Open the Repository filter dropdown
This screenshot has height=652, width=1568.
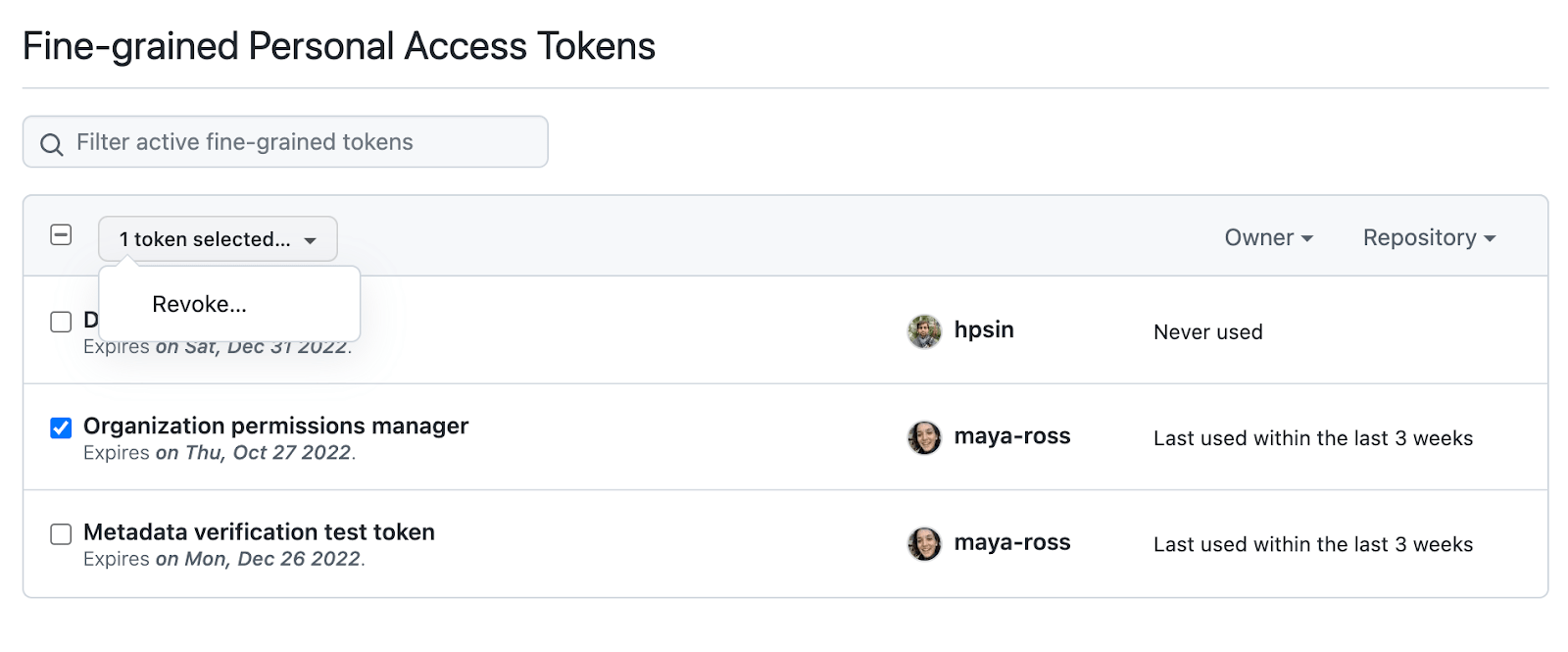[x=1427, y=237]
